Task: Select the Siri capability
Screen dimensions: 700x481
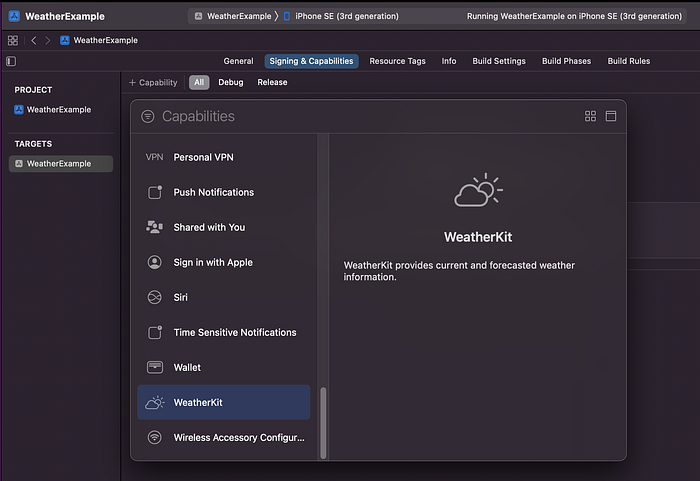Action: point(223,297)
